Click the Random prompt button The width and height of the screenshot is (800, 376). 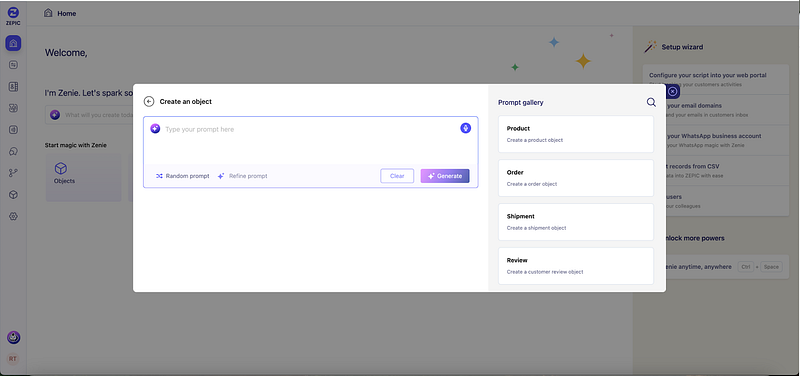[183, 176]
